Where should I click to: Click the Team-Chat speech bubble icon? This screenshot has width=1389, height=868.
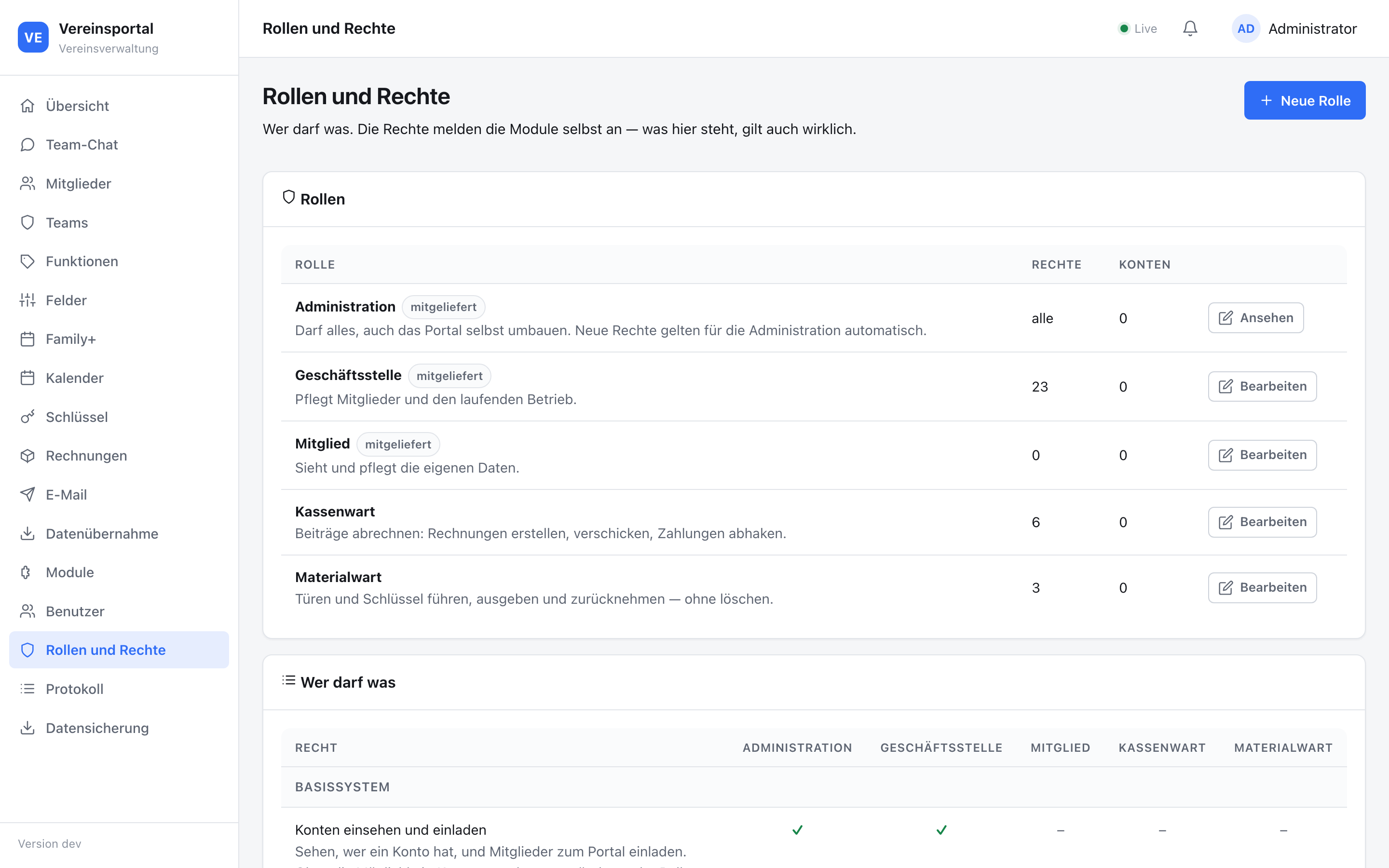click(27, 145)
